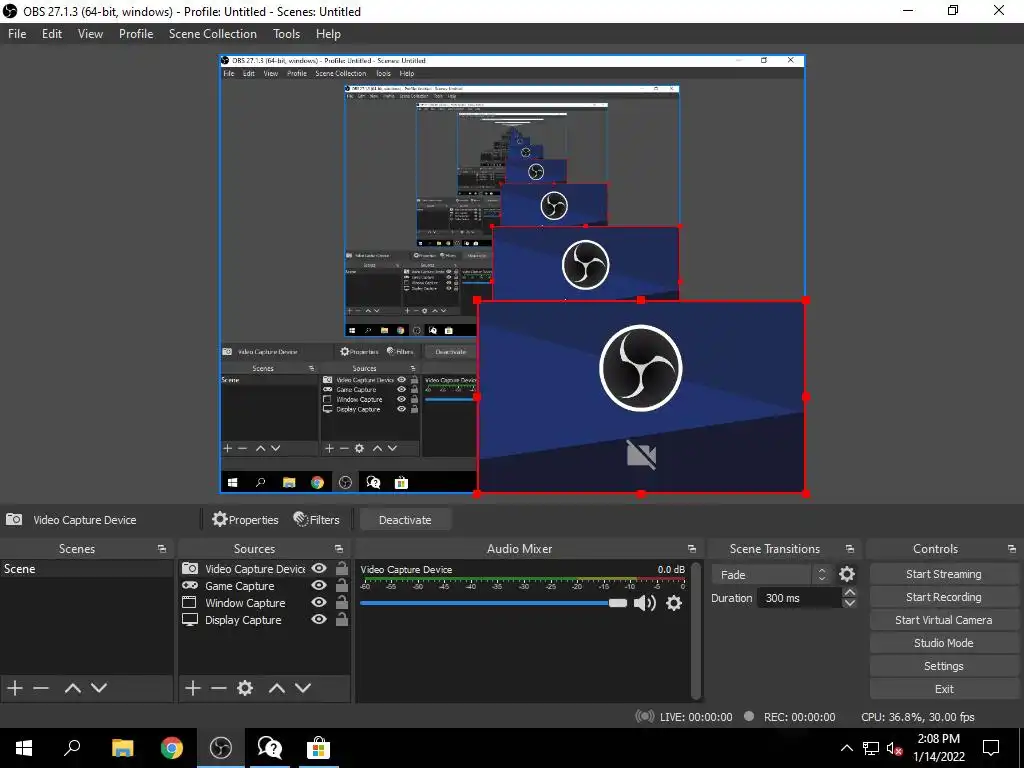Move source up in list
Image resolution: width=1024 pixels, height=768 pixels.
coord(277,688)
